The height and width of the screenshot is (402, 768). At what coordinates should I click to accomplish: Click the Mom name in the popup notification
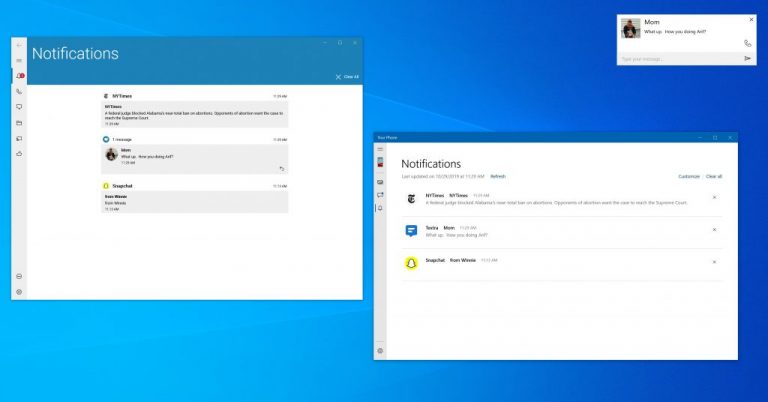coord(652,22)
